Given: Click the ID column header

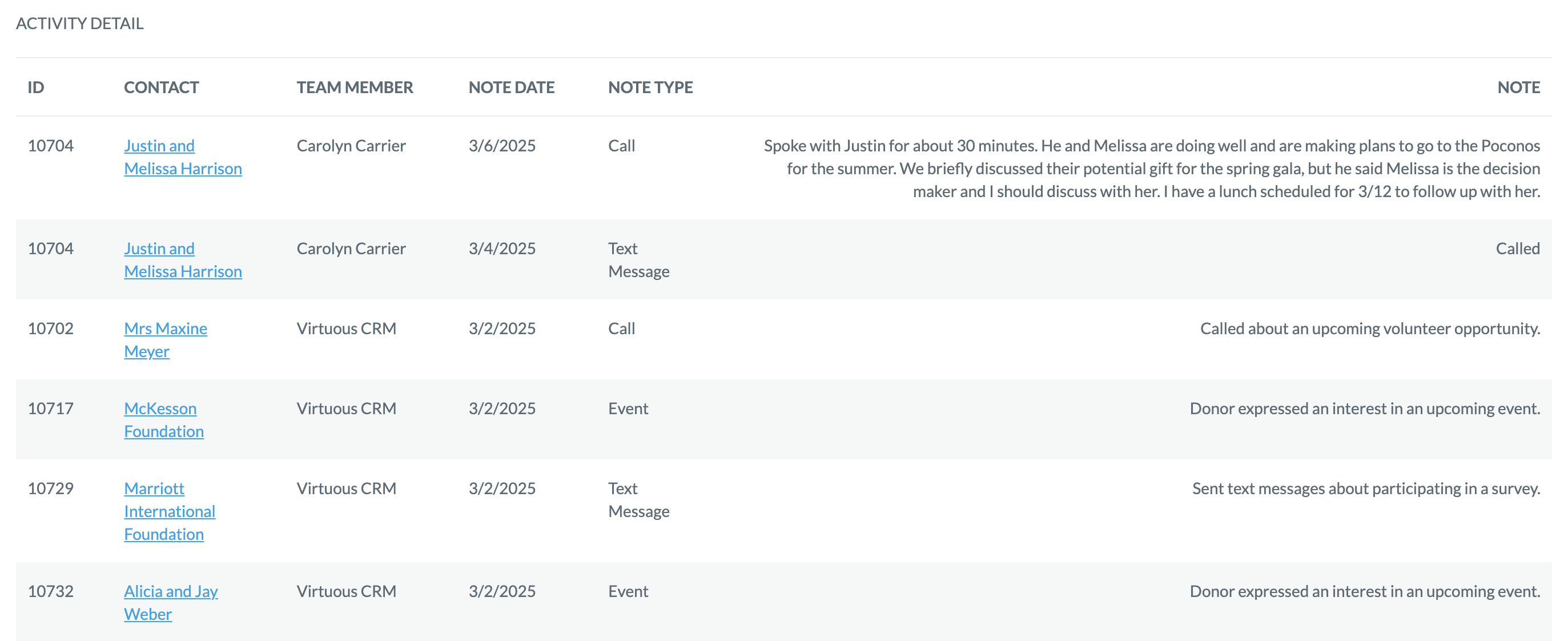Looking at the screenshot, I should [x=36, y=87].
